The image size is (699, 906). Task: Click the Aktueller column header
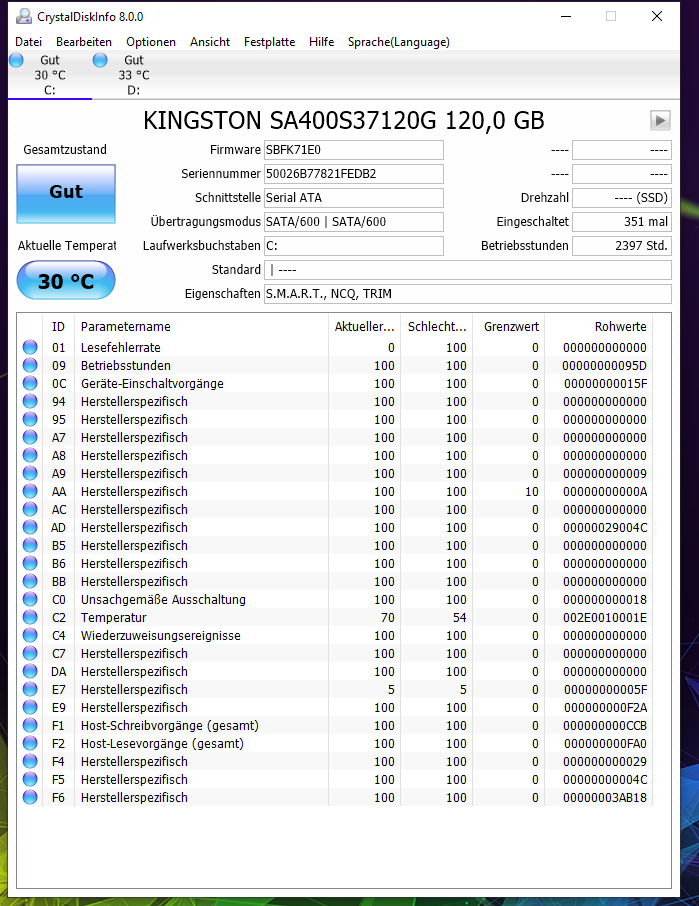365,326
